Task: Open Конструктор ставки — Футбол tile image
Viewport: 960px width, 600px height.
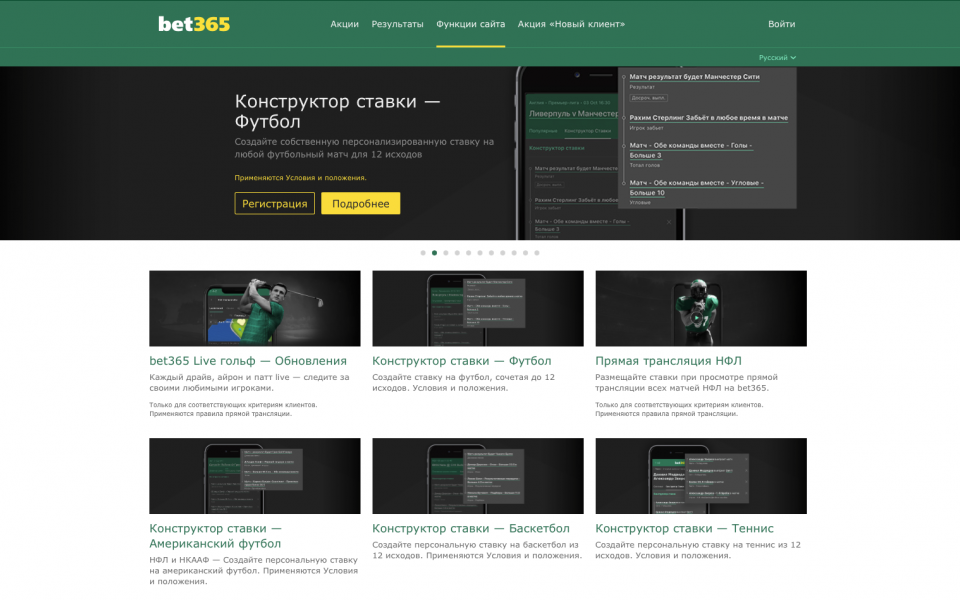Action: click(477, 308)
